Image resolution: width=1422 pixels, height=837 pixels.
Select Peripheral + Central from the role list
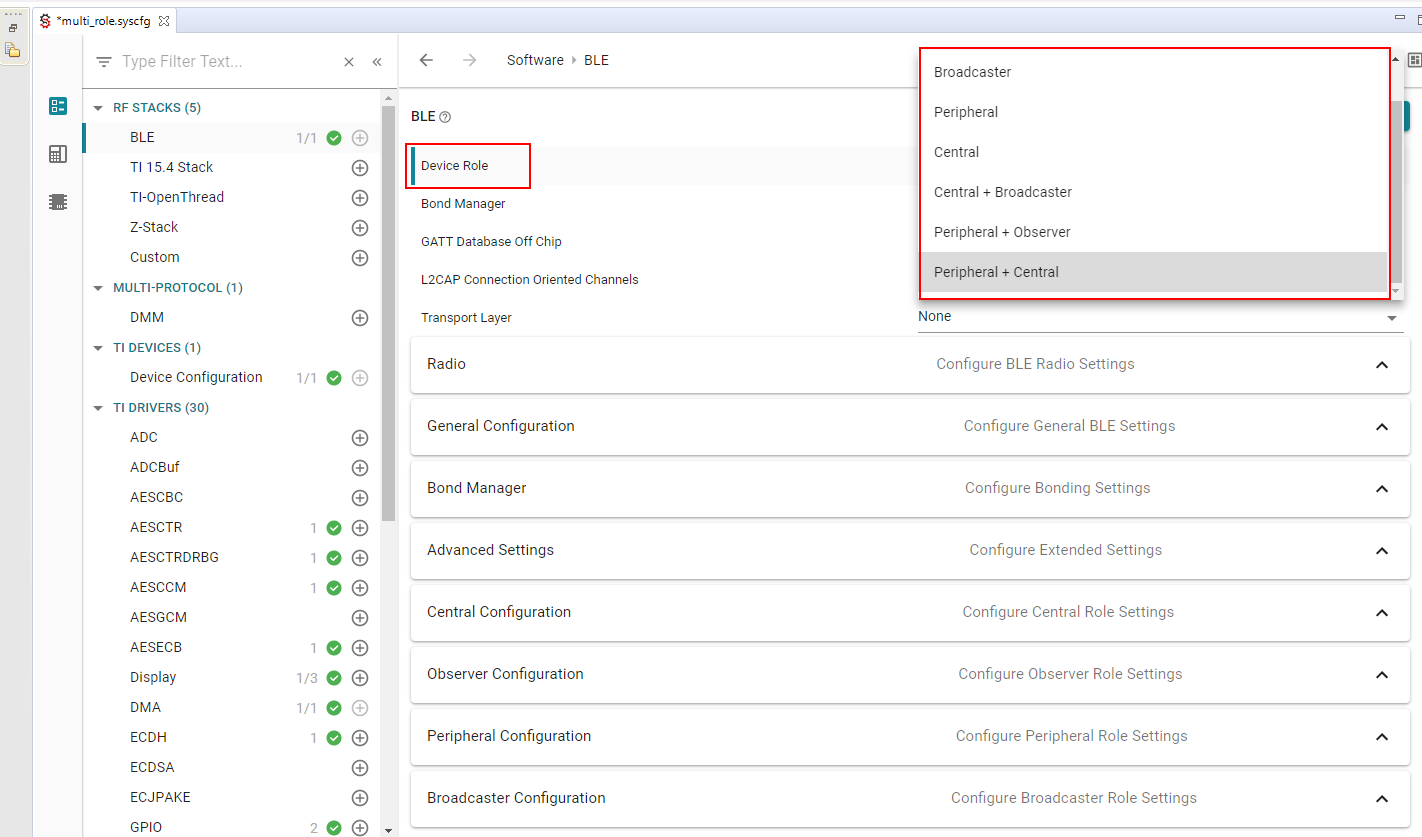click(x=996, y=271)
